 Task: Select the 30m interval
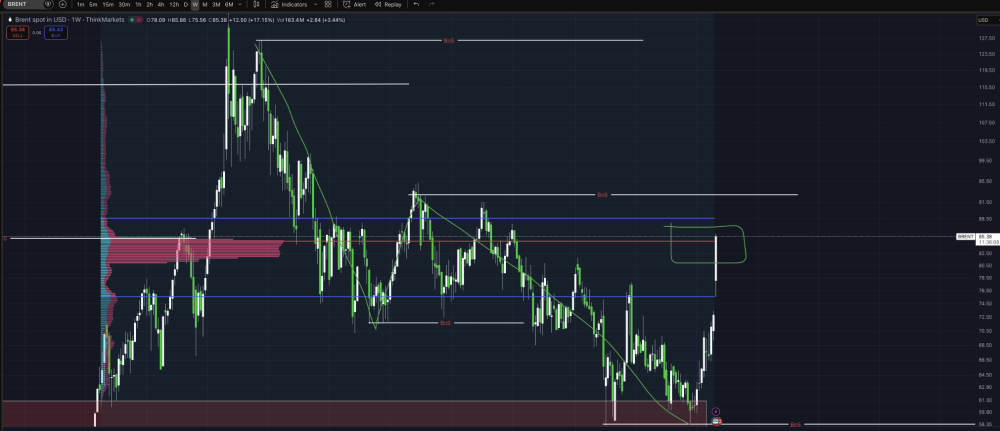[124, 4]
